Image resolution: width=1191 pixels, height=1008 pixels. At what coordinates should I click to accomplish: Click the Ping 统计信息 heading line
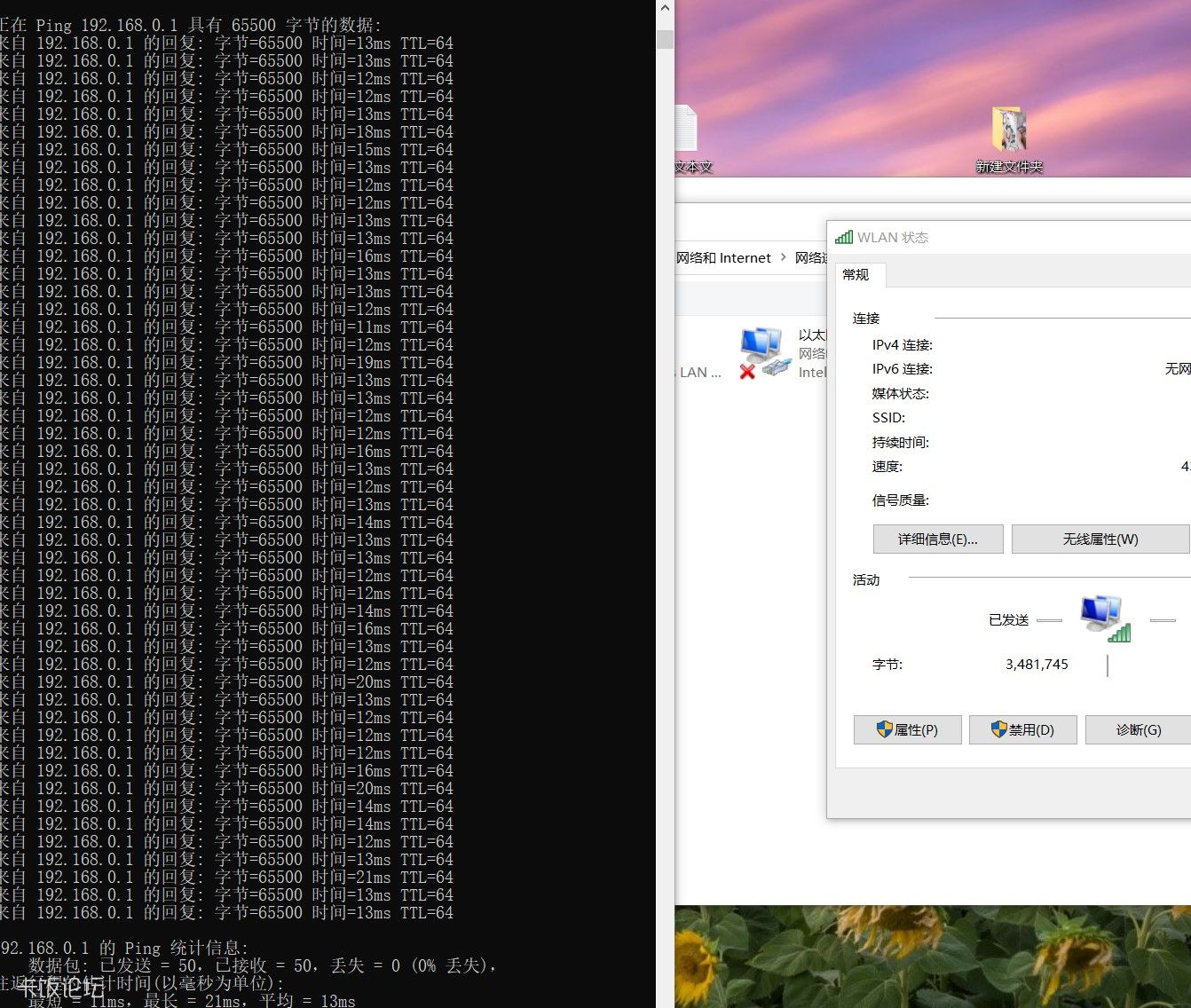pyautogui.click(x=124, y=948)
